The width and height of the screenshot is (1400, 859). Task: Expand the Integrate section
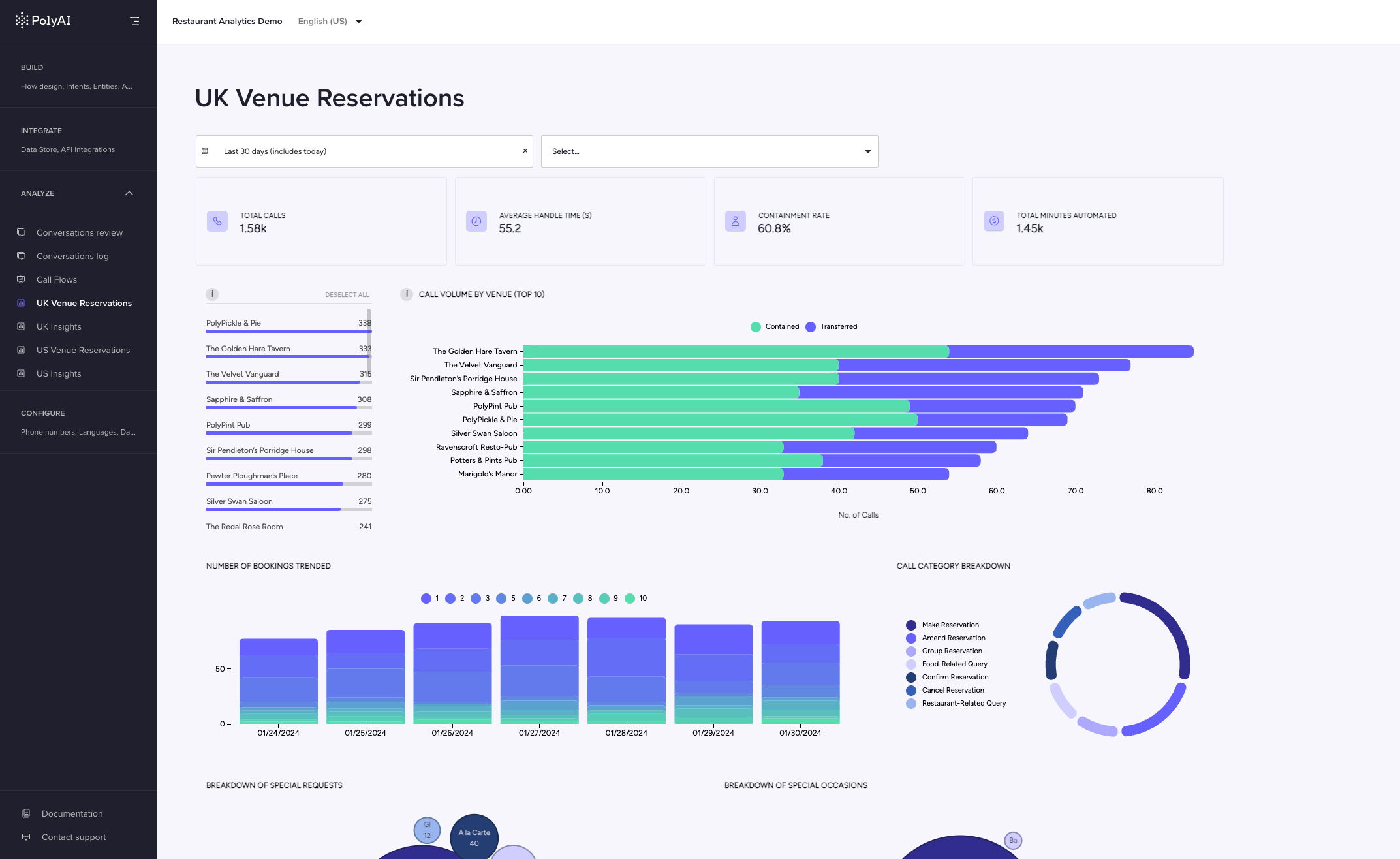tap(78, 140)
